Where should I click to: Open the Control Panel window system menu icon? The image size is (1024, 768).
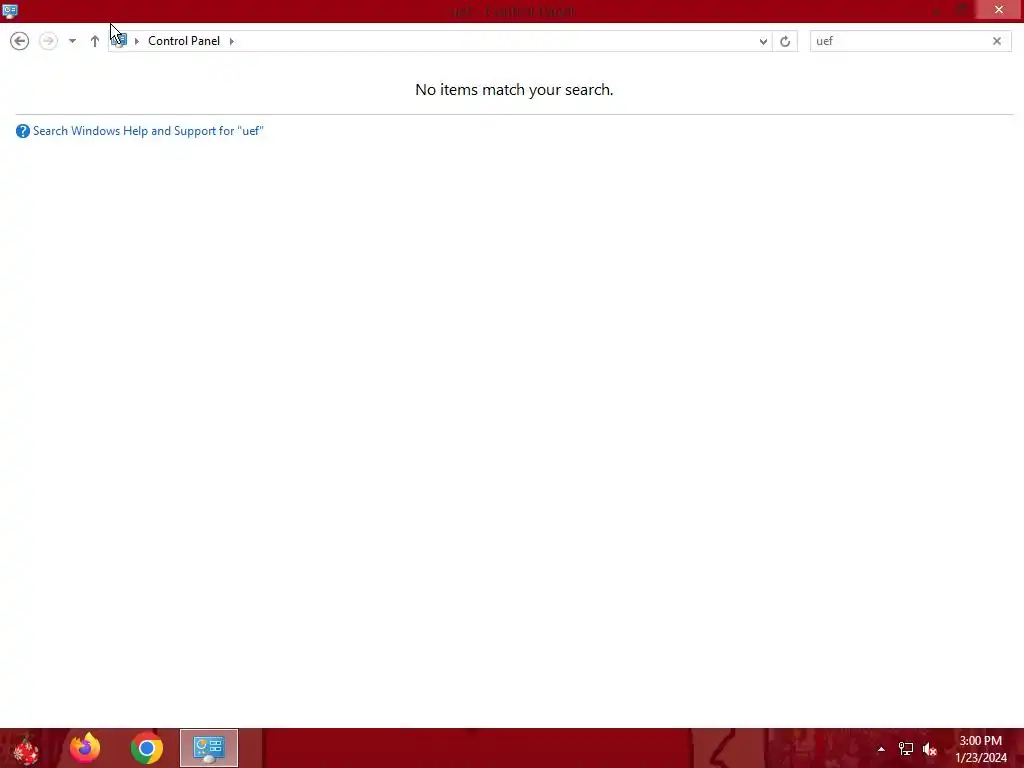tap(10, 10)
